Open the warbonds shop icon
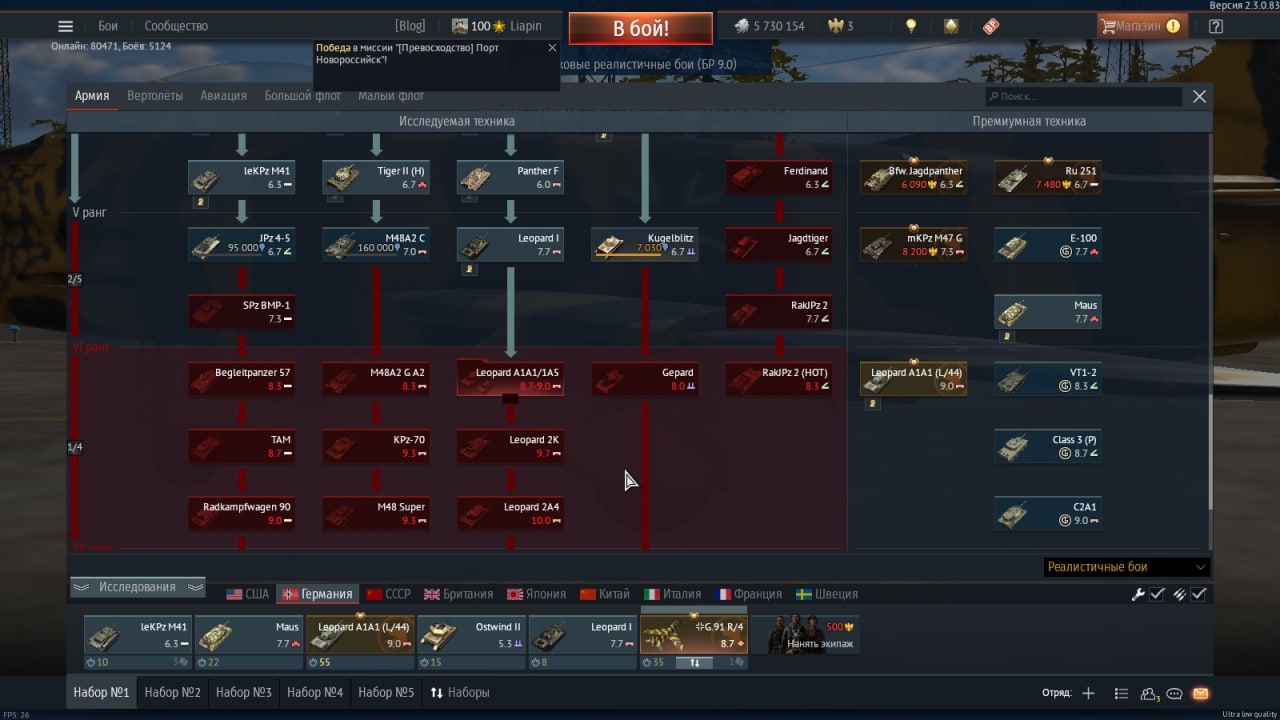This screenshot has width=1280, height=720. pos(951,26)
